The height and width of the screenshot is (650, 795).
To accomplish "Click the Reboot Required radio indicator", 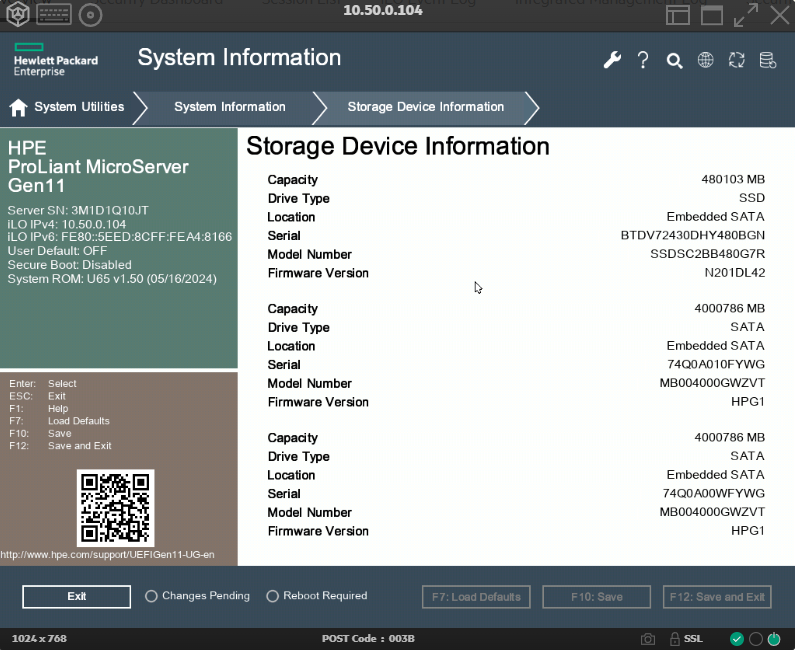I will [272, 596].
